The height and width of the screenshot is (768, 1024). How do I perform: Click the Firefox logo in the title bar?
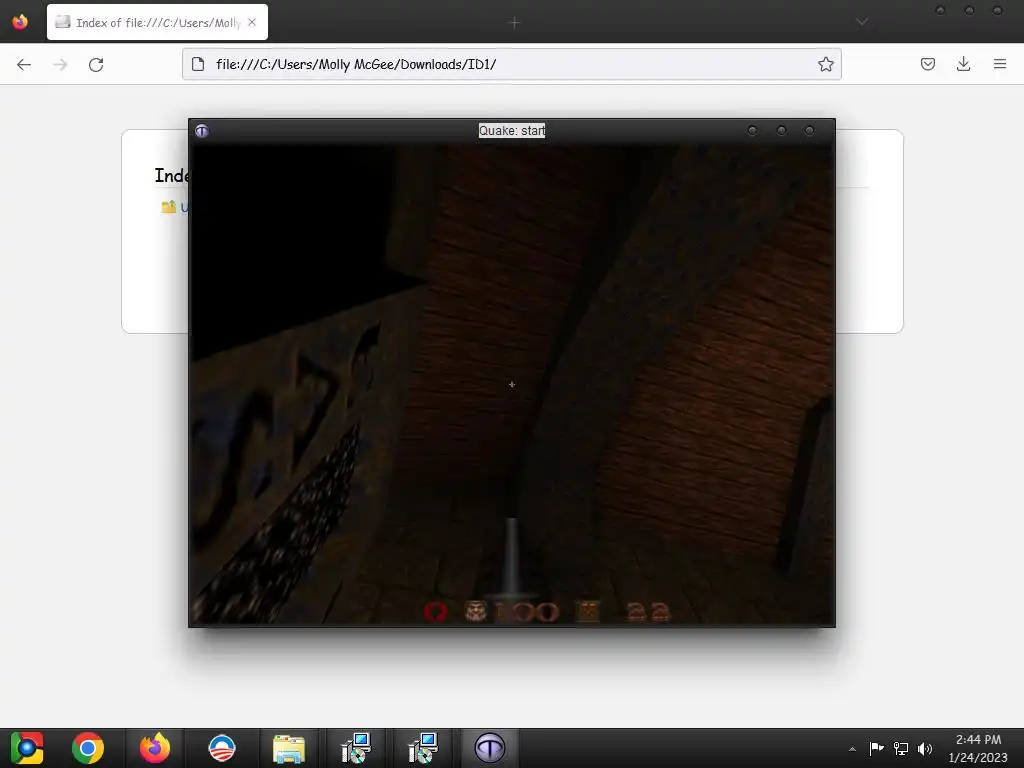(20, 22)
